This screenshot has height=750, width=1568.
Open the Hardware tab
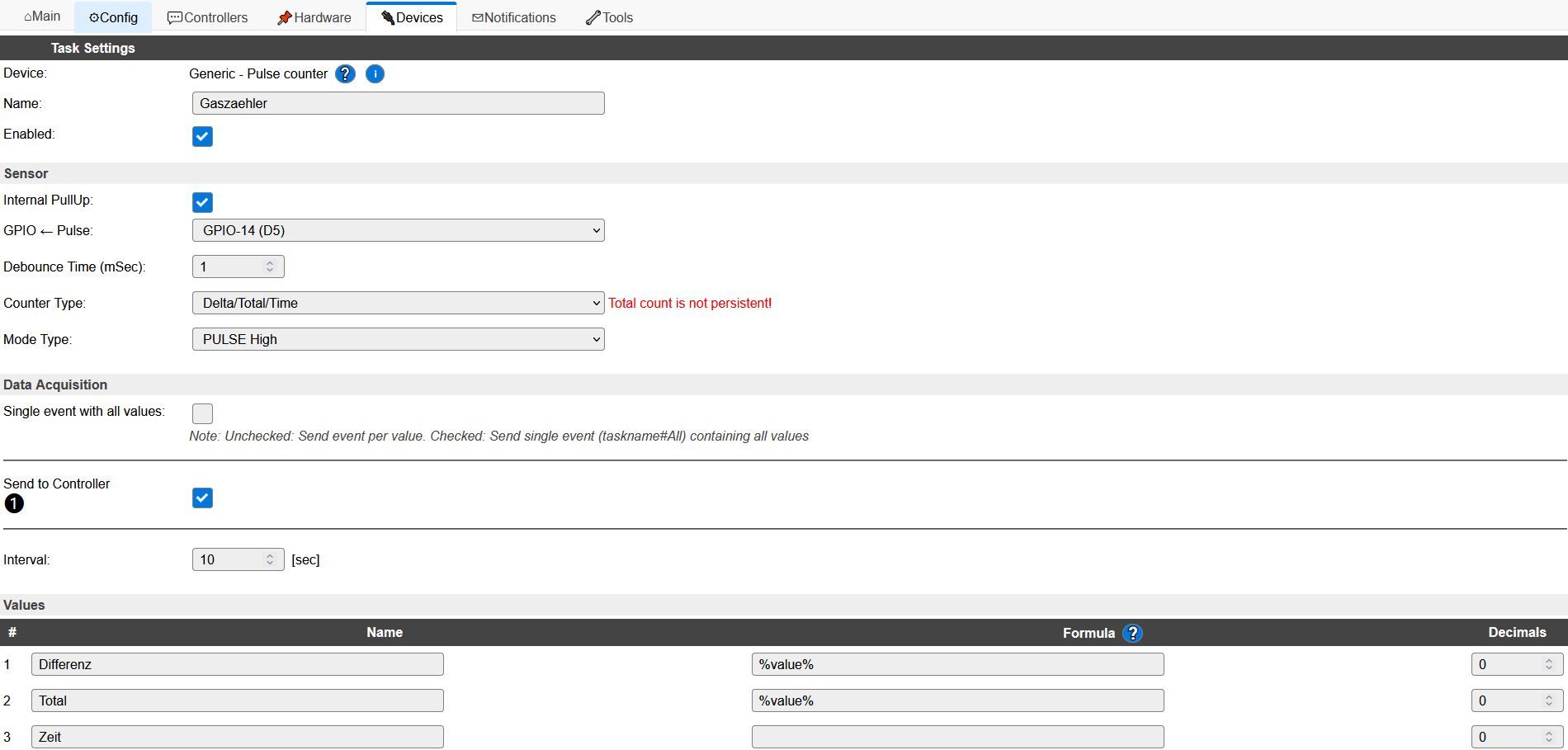(314, 17)
